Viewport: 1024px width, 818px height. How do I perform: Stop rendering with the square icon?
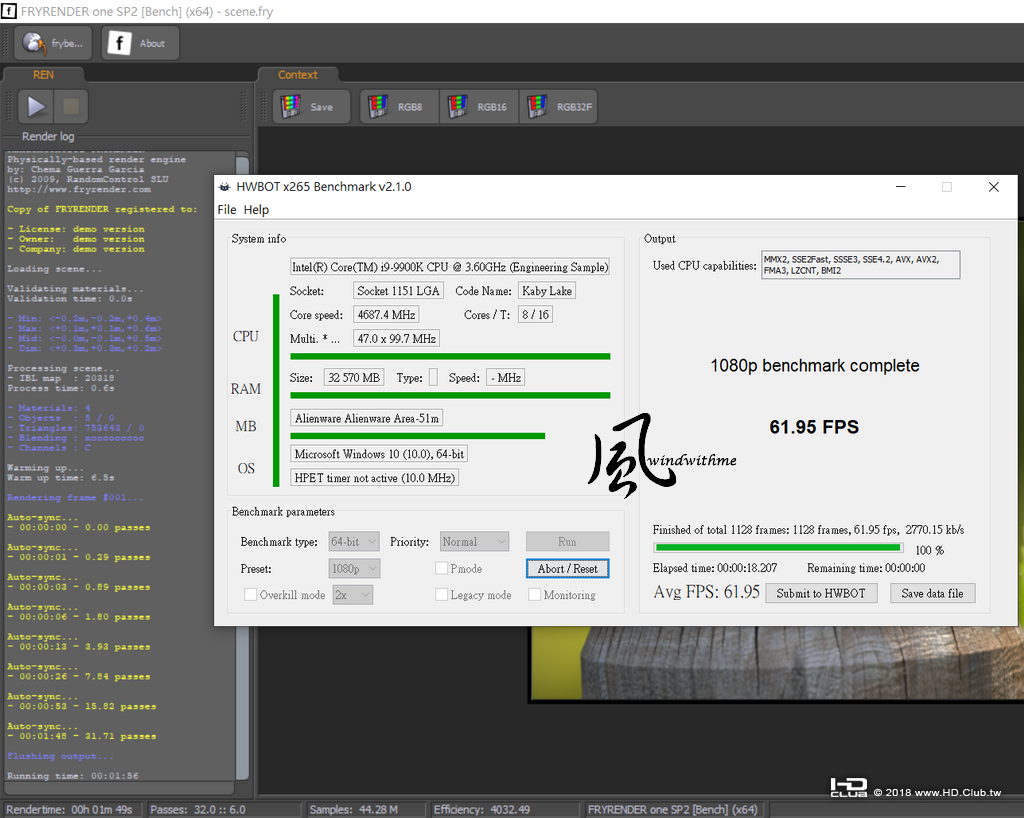[x=71, y=106]
